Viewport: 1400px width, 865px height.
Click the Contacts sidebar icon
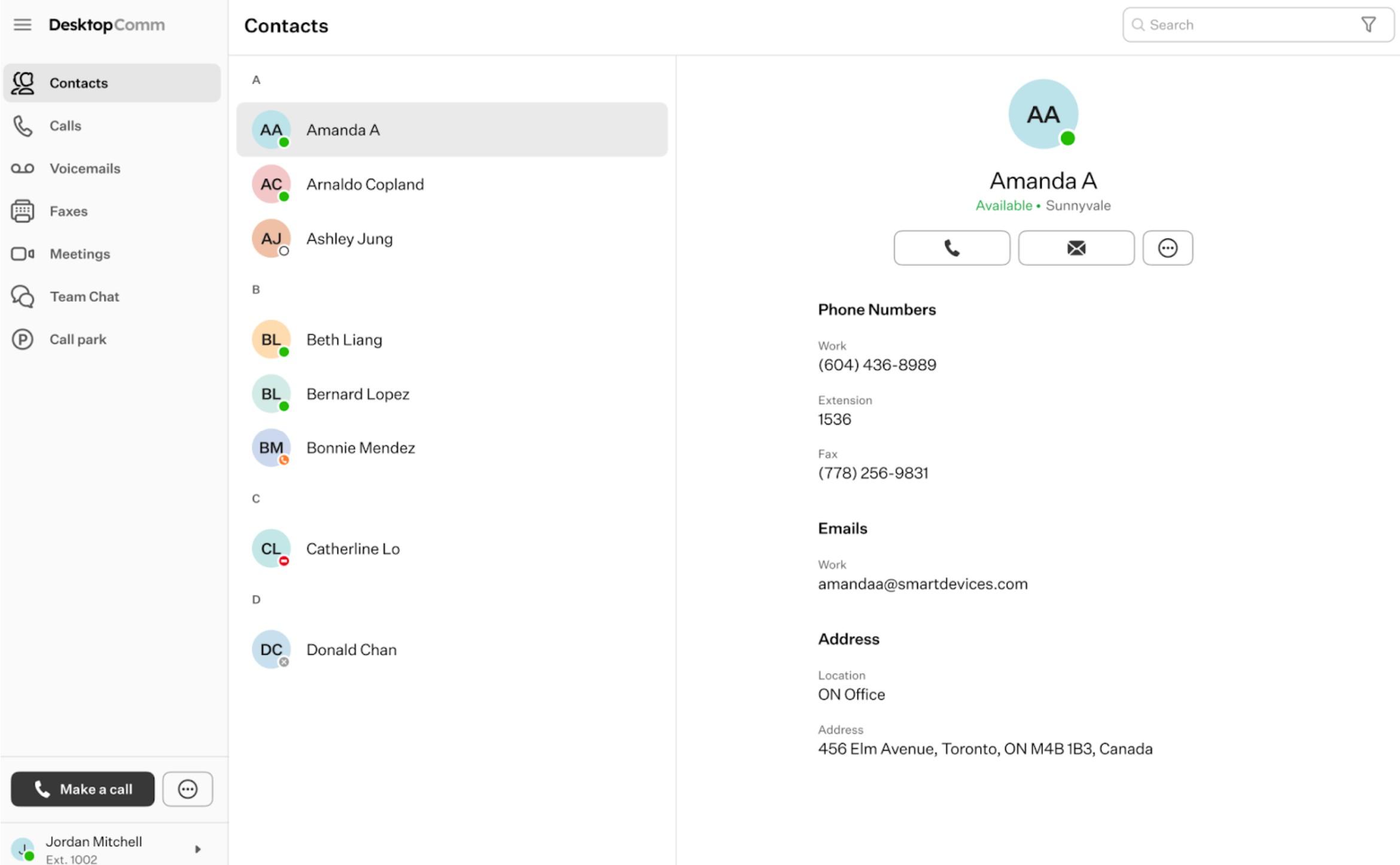(x=23, y=83)
